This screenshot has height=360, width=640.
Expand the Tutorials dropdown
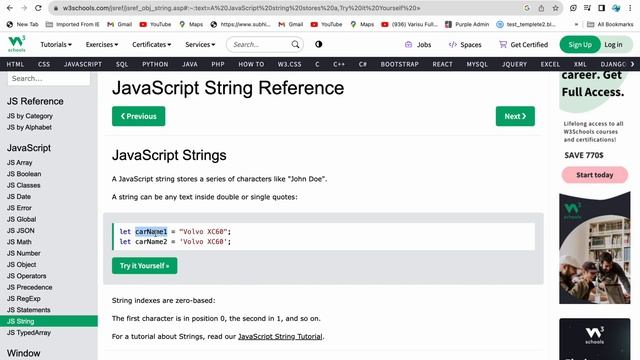tap(56, 44)
